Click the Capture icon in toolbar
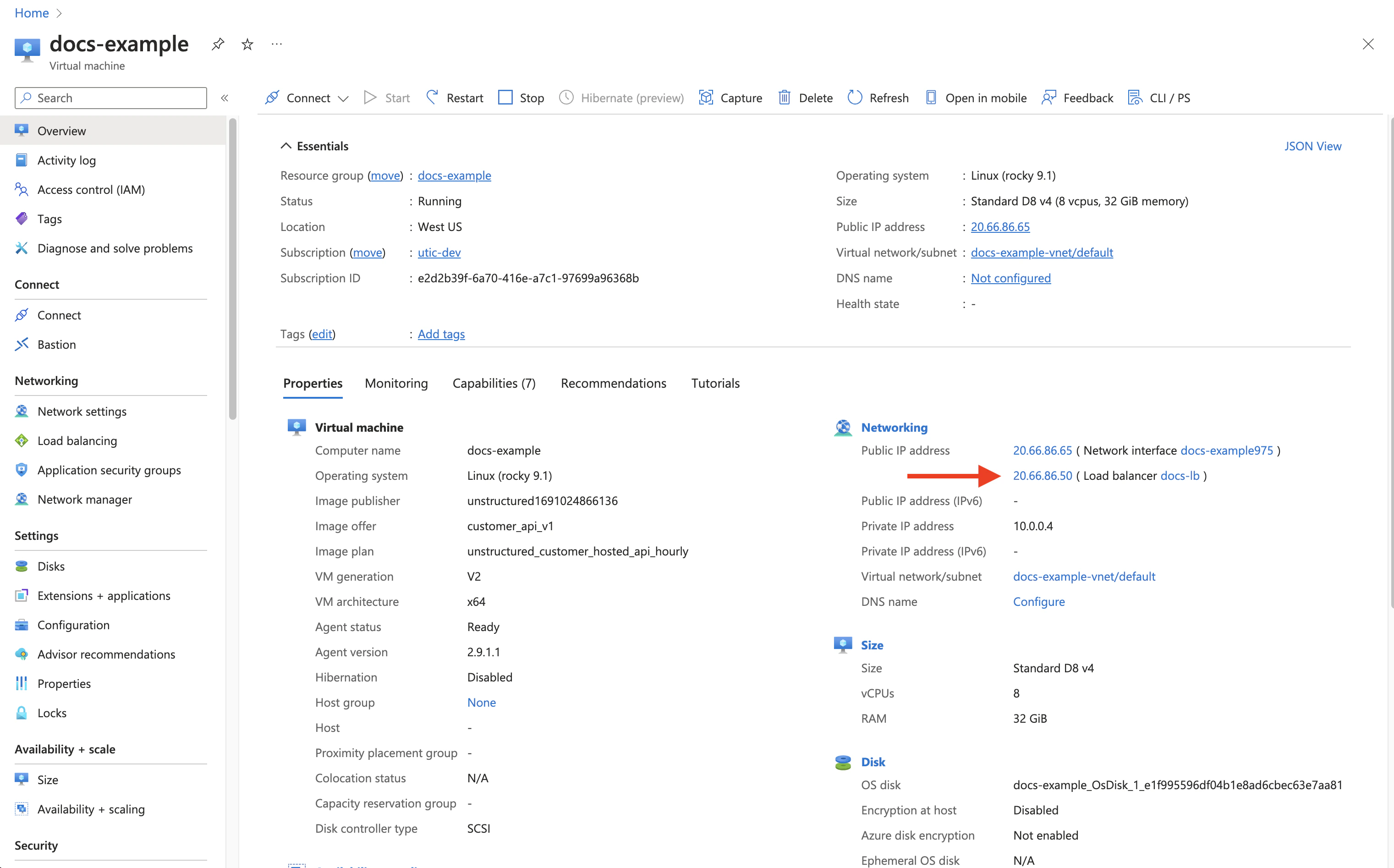This screenshot has width=1394, height=868. [x=706, y=98]
